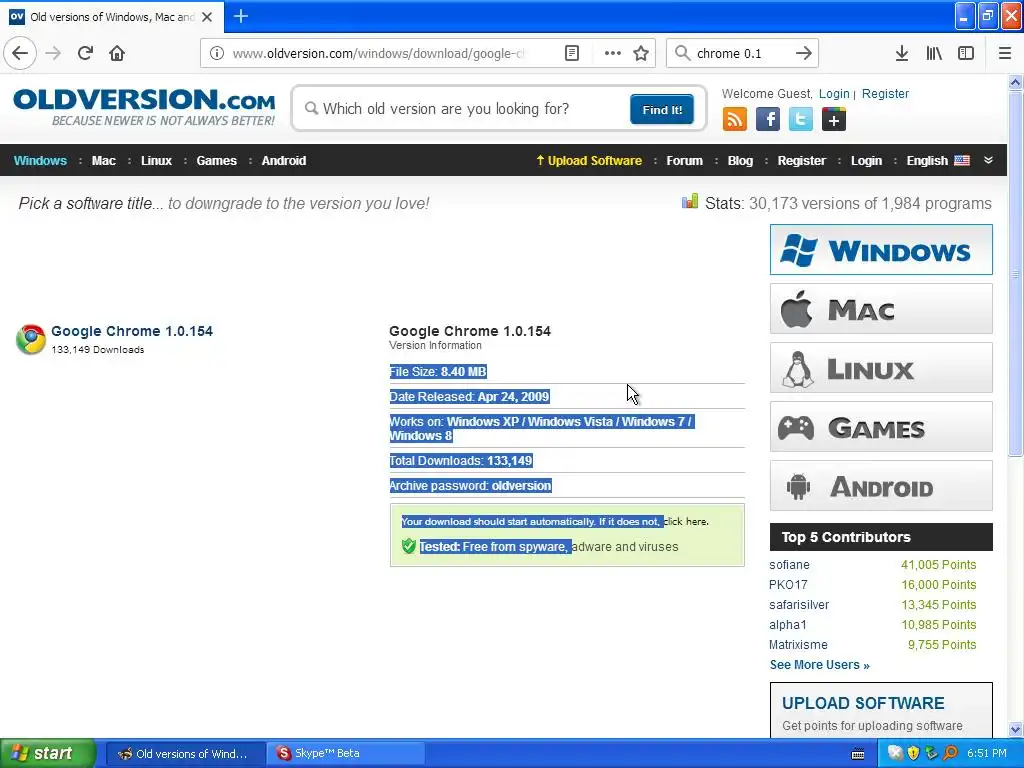Click the UPLOAD SOFTWARE box heading

pos(863,703)
